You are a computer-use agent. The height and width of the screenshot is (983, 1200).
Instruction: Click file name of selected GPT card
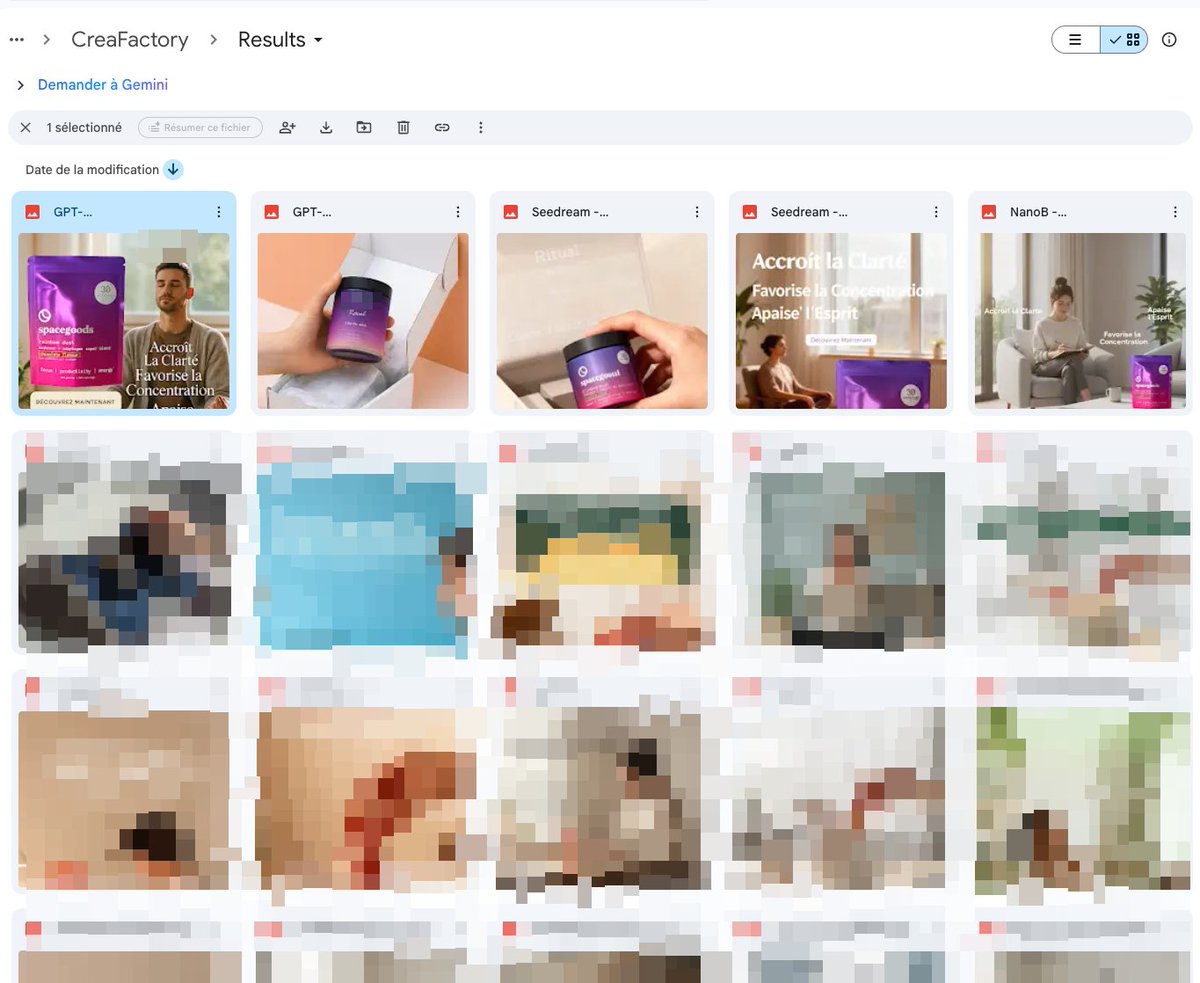point(73,212)
